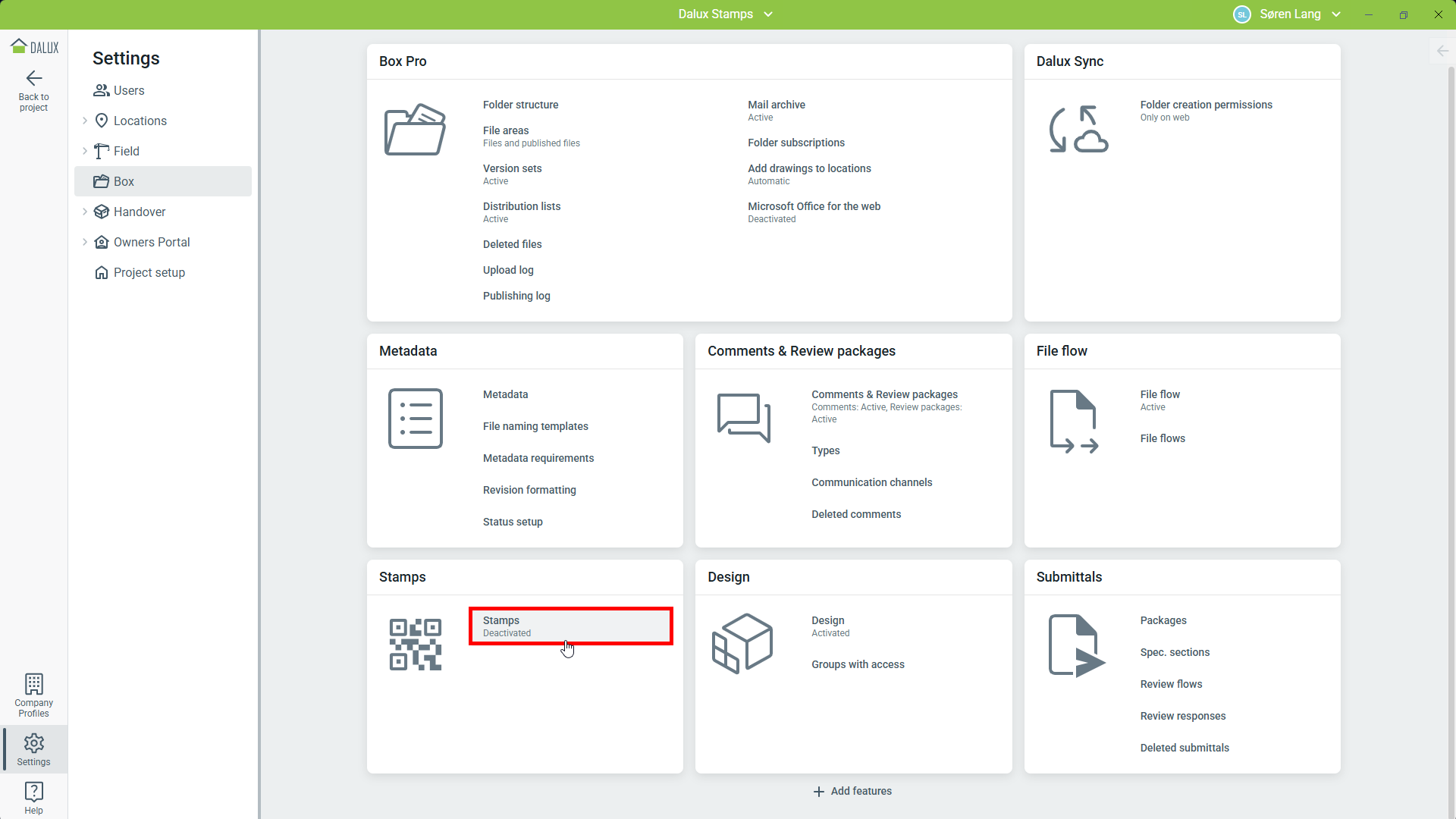Select Project setup in Settings menu
Image resolution: width=1456 pixels, height=819 pixels.
pos(149,272)
